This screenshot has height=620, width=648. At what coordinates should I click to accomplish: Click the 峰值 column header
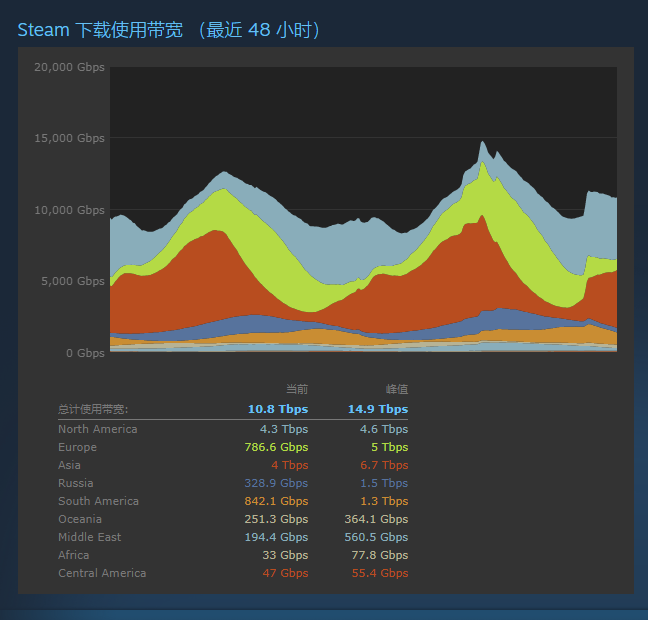coord(397,389)
